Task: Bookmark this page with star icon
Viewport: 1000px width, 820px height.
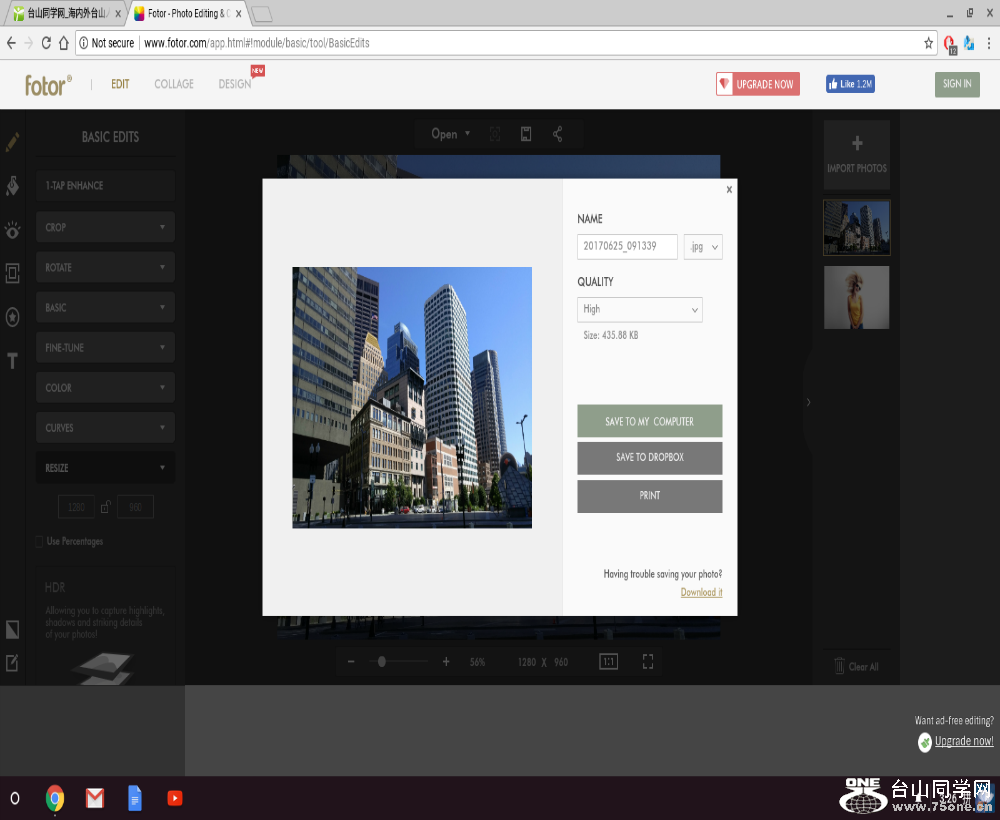Action: pyautogui.click(x=928, y=43)
